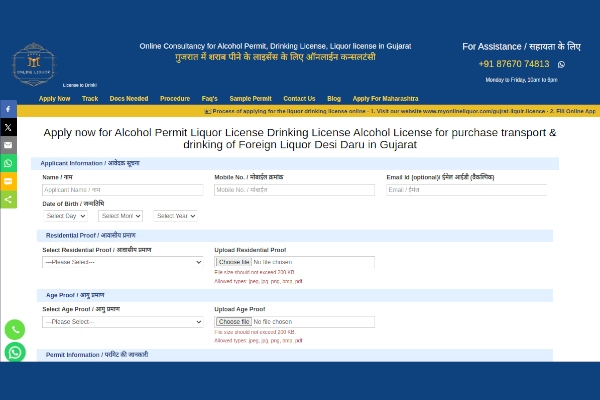Image resolution: width=600 pixels, height=400 pixels.
Task: Go to the Docs Needed menu item
Action: click(129, 99)
